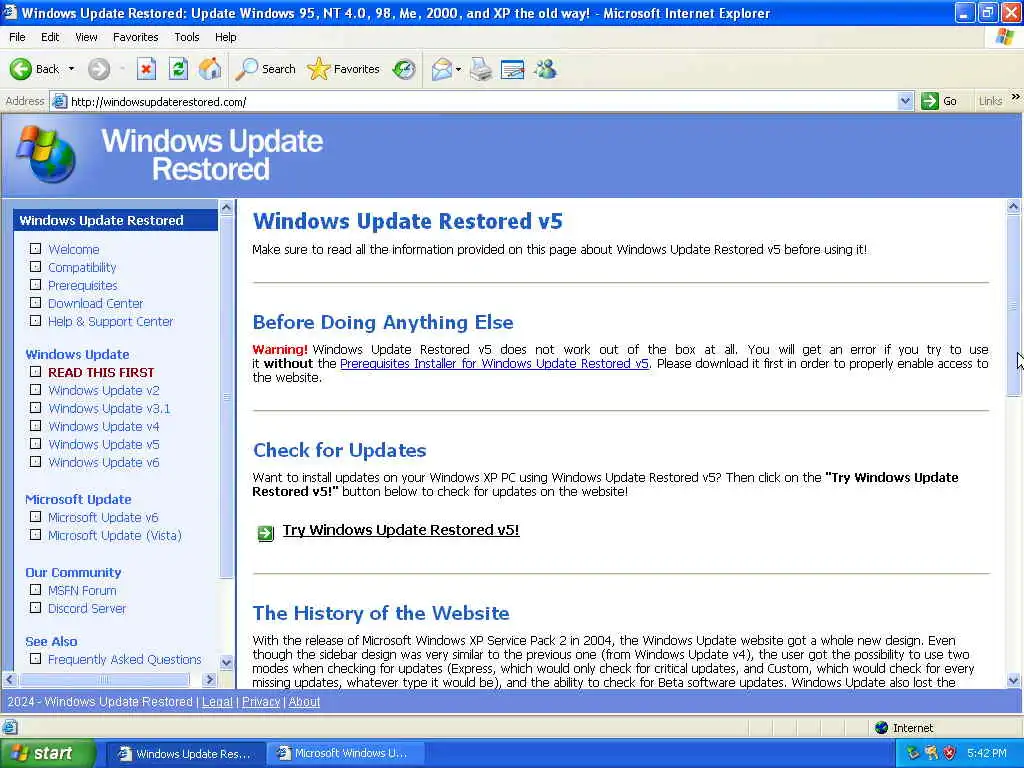The image size is (1024, 768).
Task: Click sidebar vertical scrollbar up arrow
Action: (227, 208)
